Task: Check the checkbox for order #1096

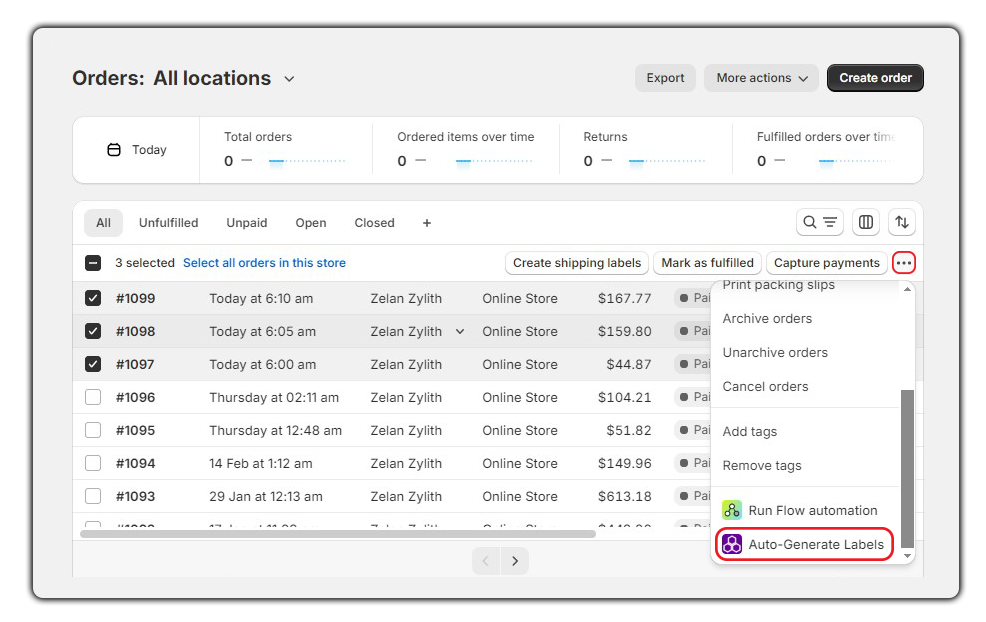Action: point(93,397)
